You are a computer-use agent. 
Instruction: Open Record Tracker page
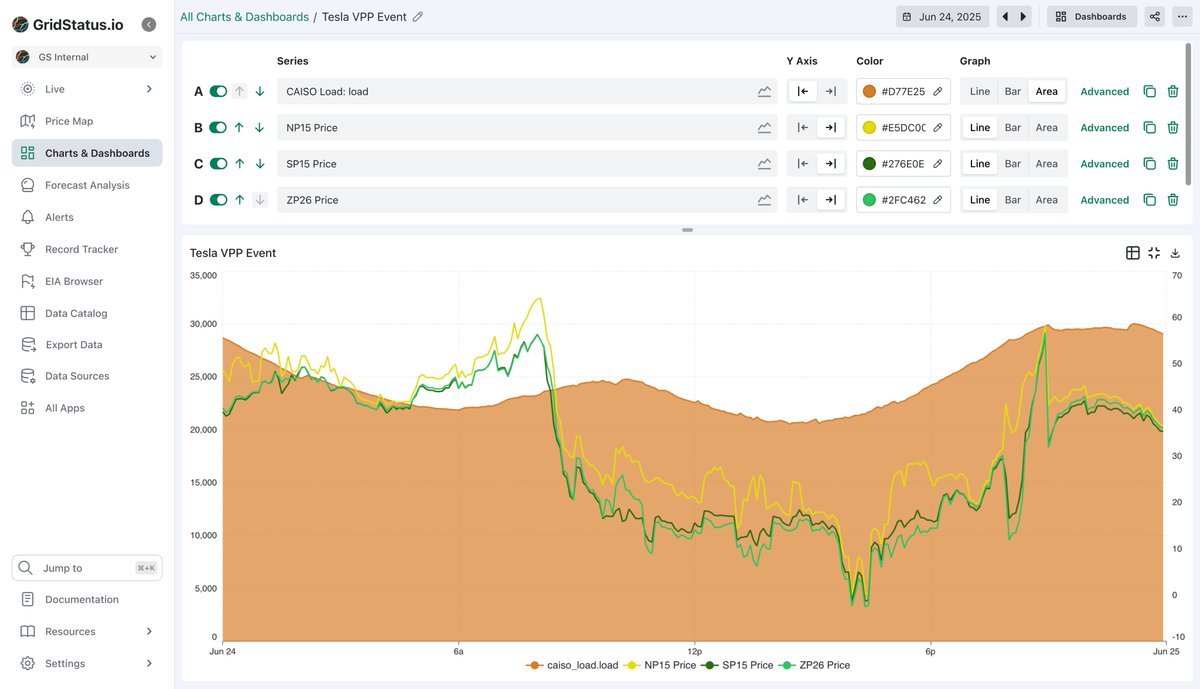87,249
